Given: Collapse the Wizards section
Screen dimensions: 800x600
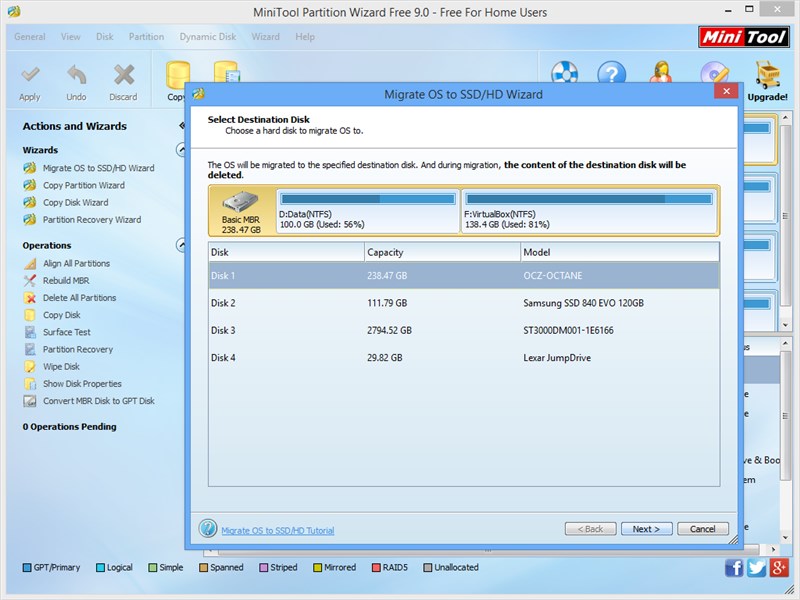Looking at the screenshot, I should [x=181, y=149].
